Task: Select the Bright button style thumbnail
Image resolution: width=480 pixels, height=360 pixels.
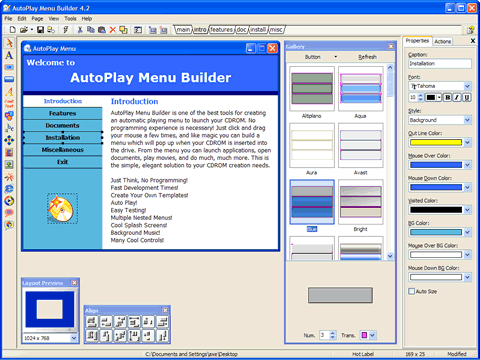Action: [360, 202]
